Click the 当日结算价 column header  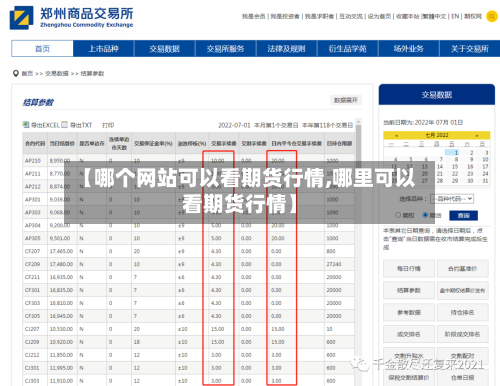coord(62,143)
